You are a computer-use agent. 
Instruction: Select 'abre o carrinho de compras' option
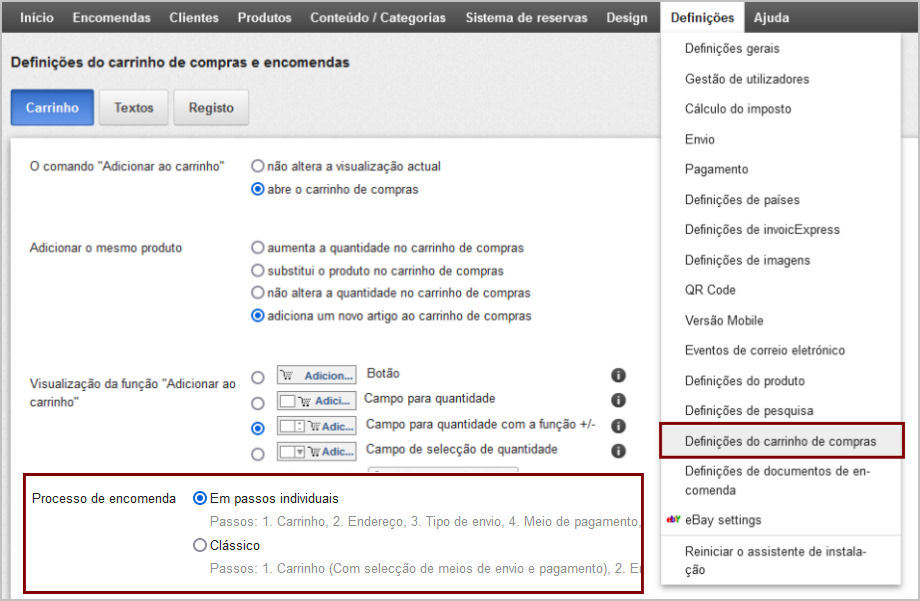(x=257, y=189)
